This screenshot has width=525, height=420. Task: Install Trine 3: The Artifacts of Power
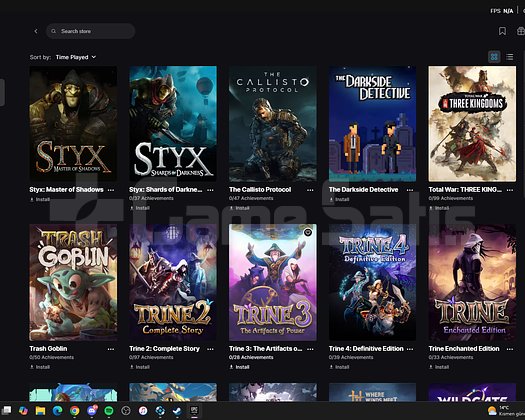[x=239, y=367]
